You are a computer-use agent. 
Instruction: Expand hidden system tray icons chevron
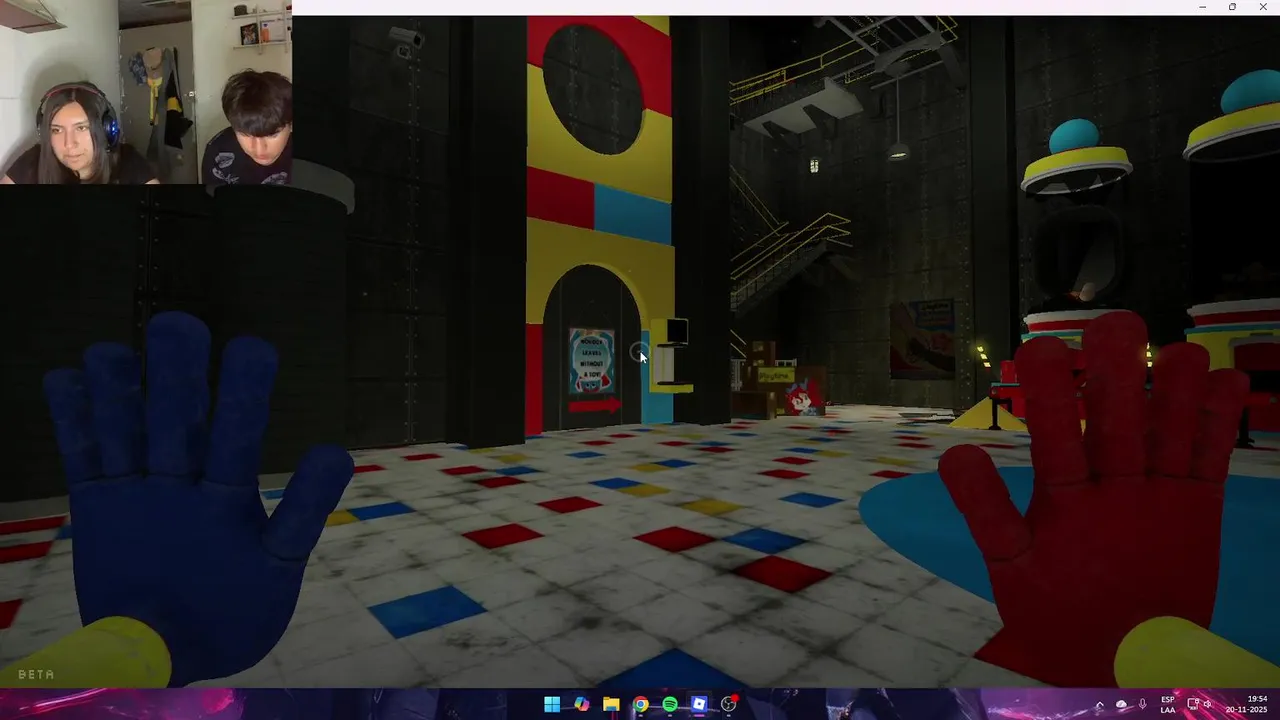1100,705
